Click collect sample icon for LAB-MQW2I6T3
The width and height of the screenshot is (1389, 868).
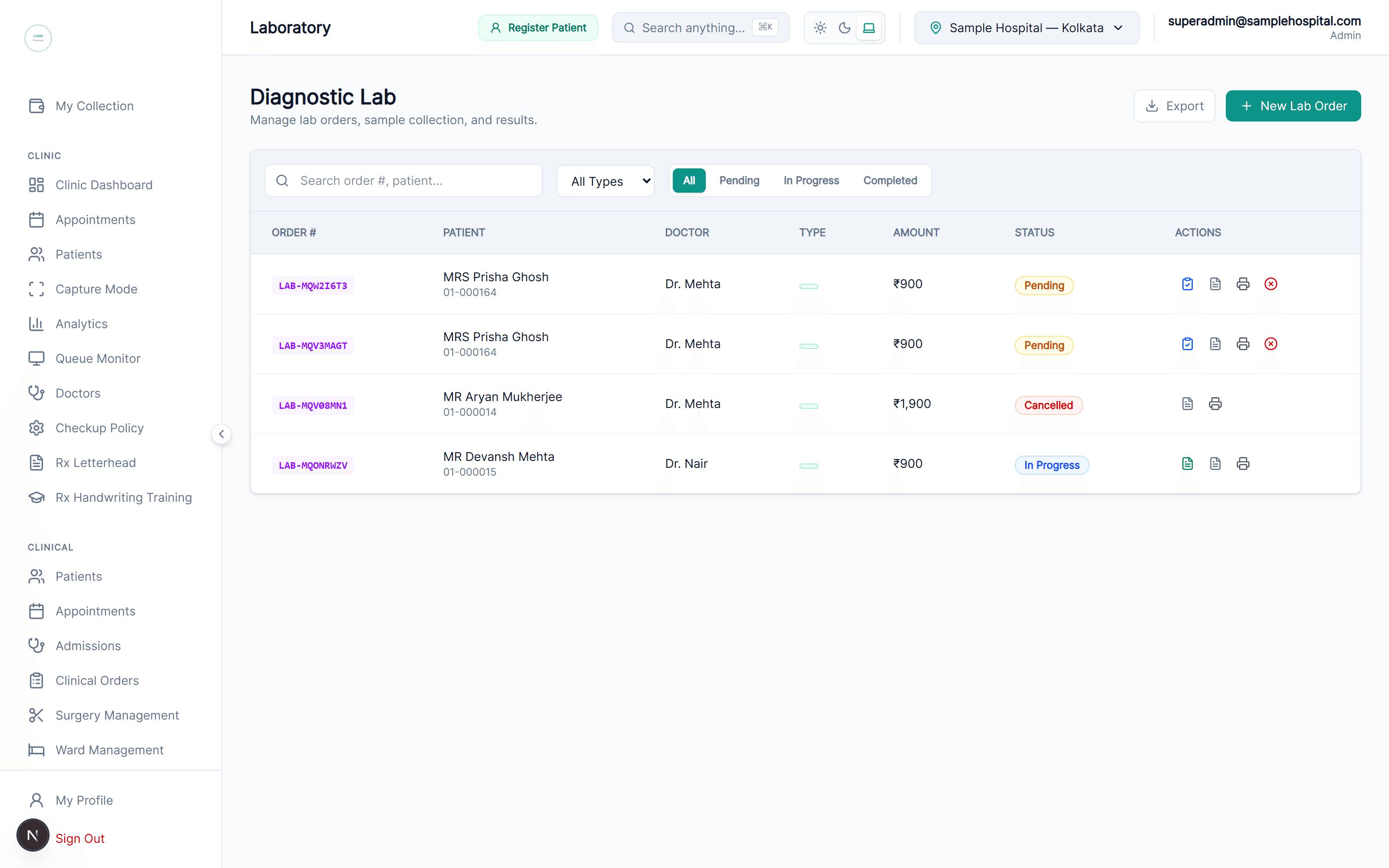[1187, 284]
